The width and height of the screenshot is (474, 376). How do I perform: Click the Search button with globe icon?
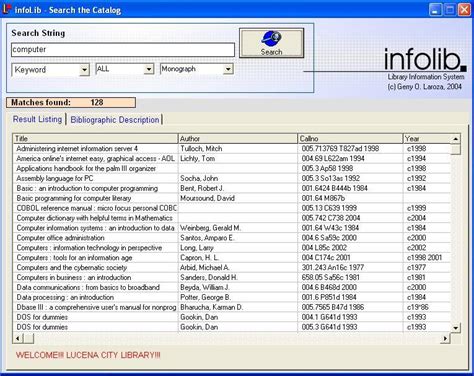tap(271, 43)
